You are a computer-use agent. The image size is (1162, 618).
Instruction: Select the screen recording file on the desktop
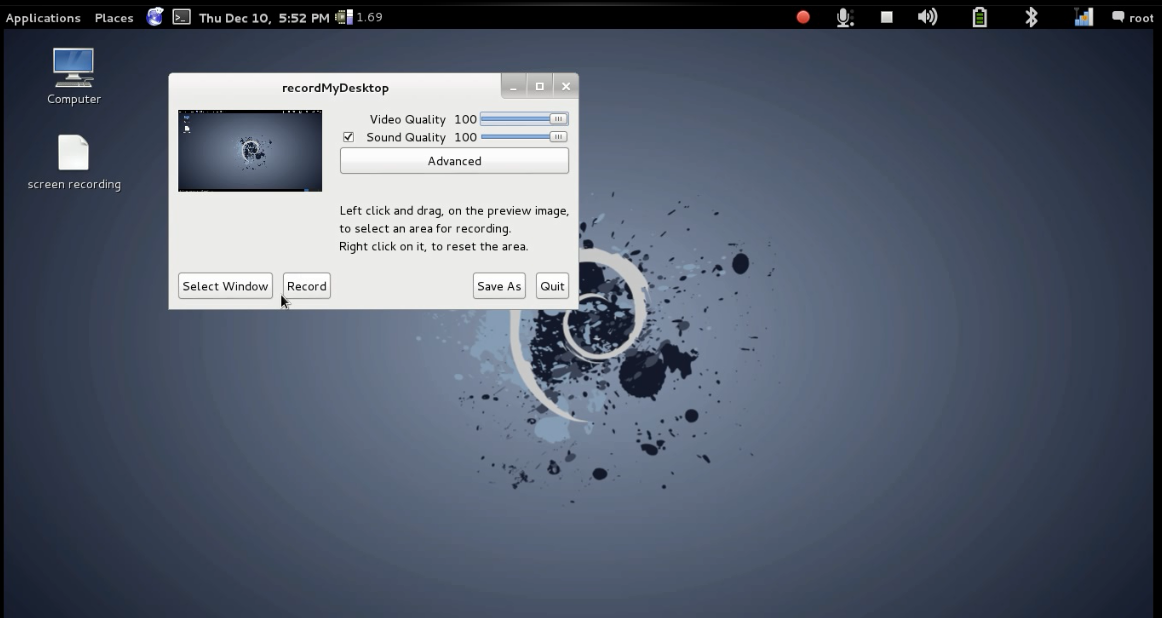(73, 155)
